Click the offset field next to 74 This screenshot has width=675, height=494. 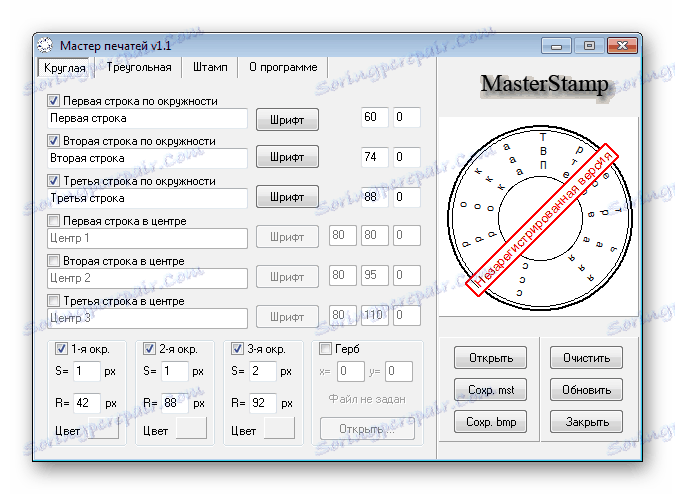click(406, 157)
